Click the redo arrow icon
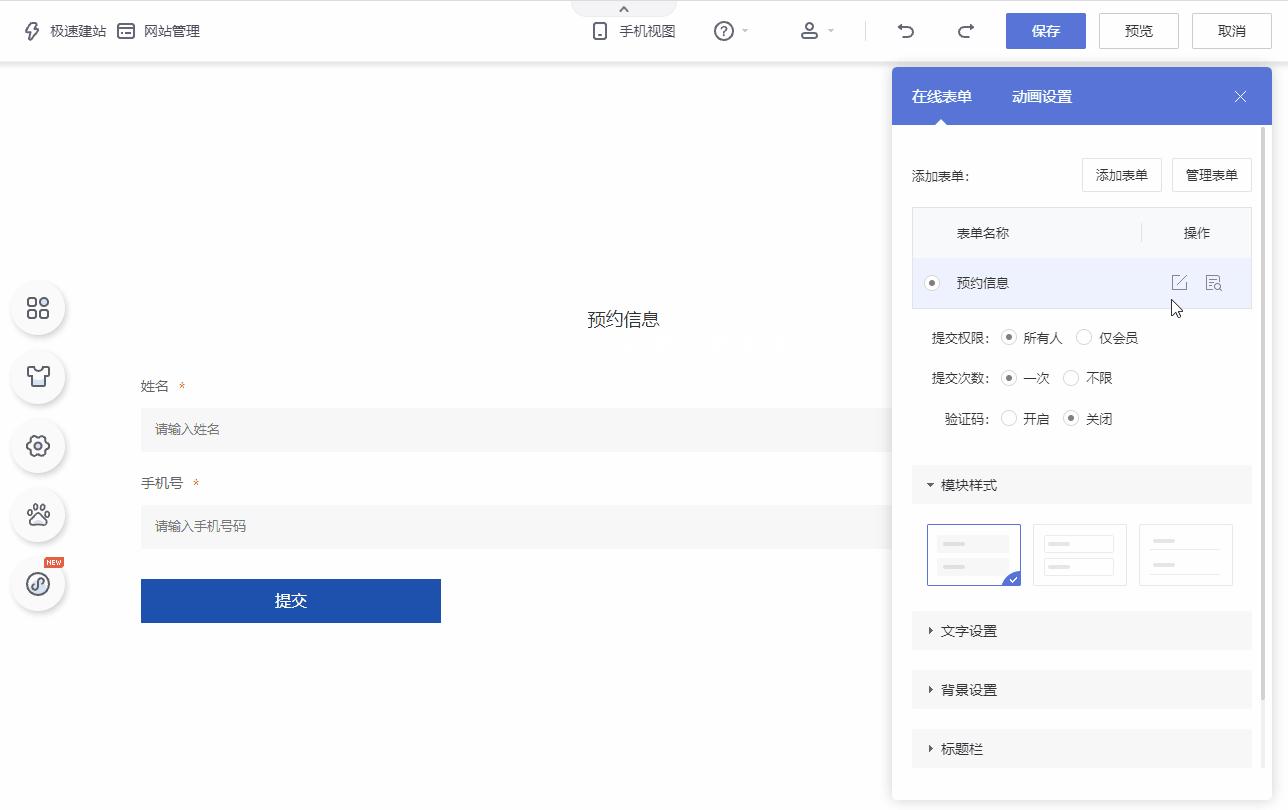This screenshot has width=1288, height=810. coord(966,31)
